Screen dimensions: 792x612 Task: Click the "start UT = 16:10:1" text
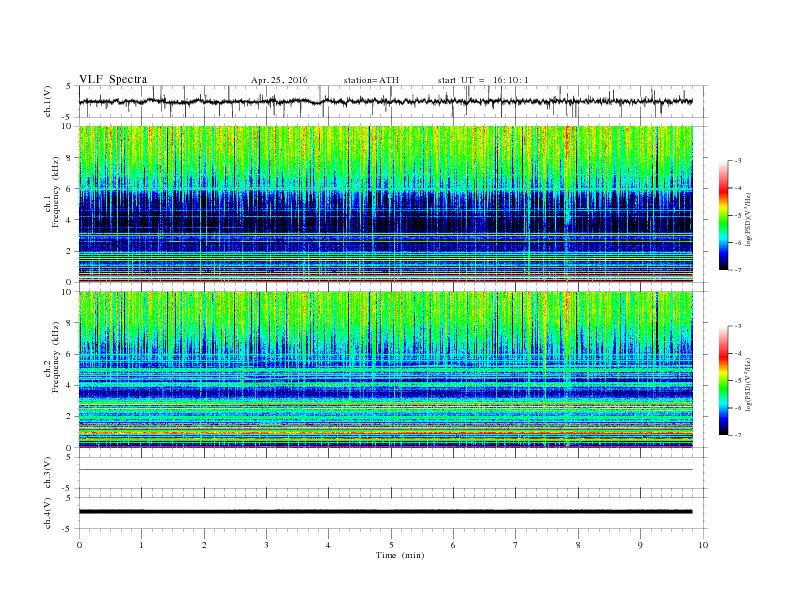click(x=483, y=80)
